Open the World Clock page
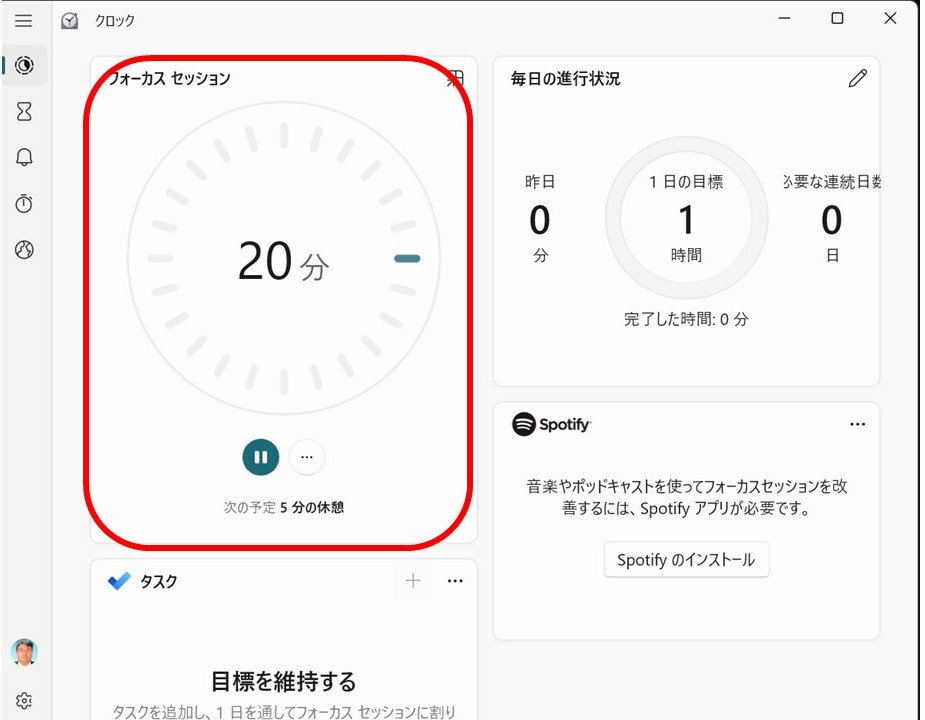 [x=24, y=250]
